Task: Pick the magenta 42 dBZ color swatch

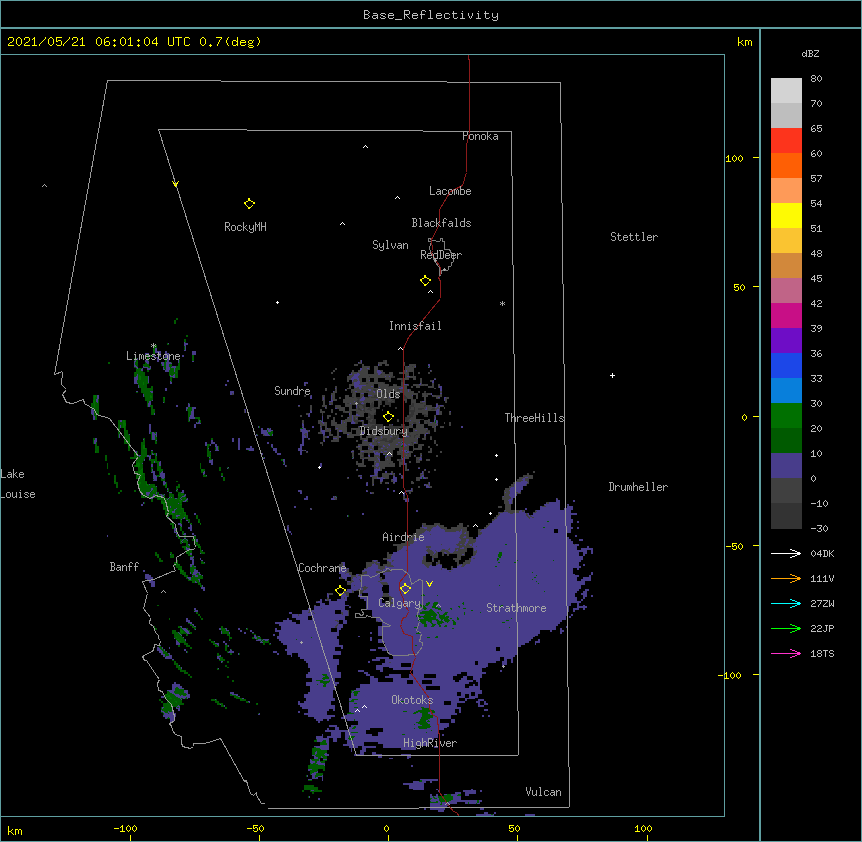Action: pyautogui.click(x=786, y=315)
